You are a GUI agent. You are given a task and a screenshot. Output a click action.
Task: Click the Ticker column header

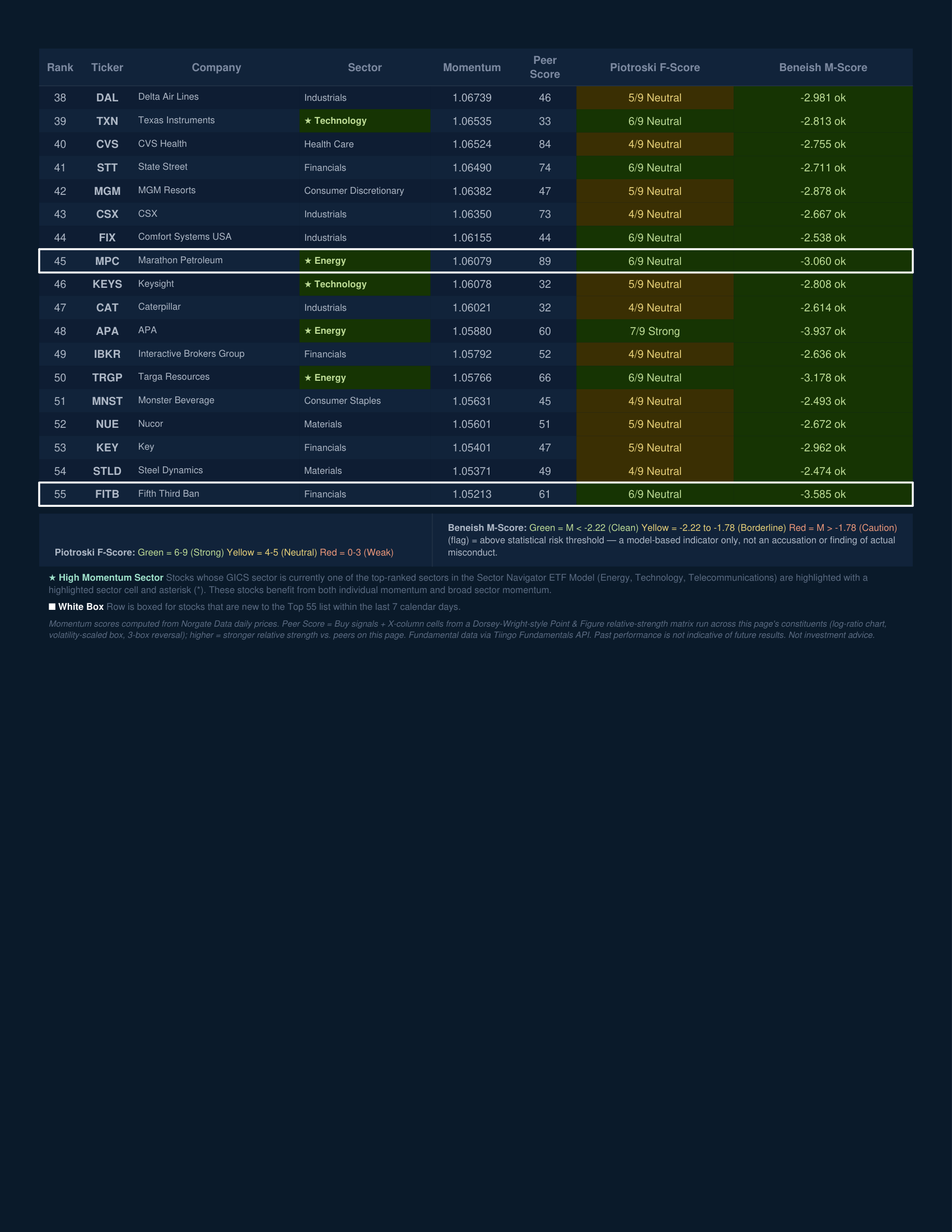(x=107, y=67)
